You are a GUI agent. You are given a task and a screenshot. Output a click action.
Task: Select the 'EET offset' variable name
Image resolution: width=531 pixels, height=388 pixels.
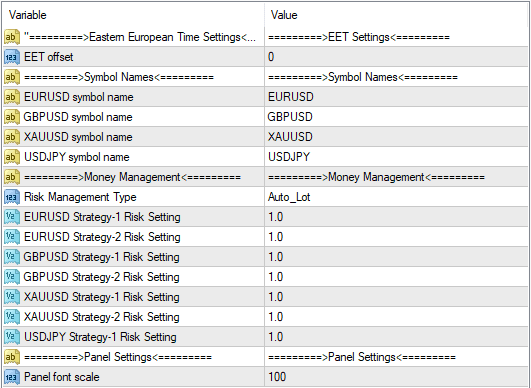tap(48, 57)
